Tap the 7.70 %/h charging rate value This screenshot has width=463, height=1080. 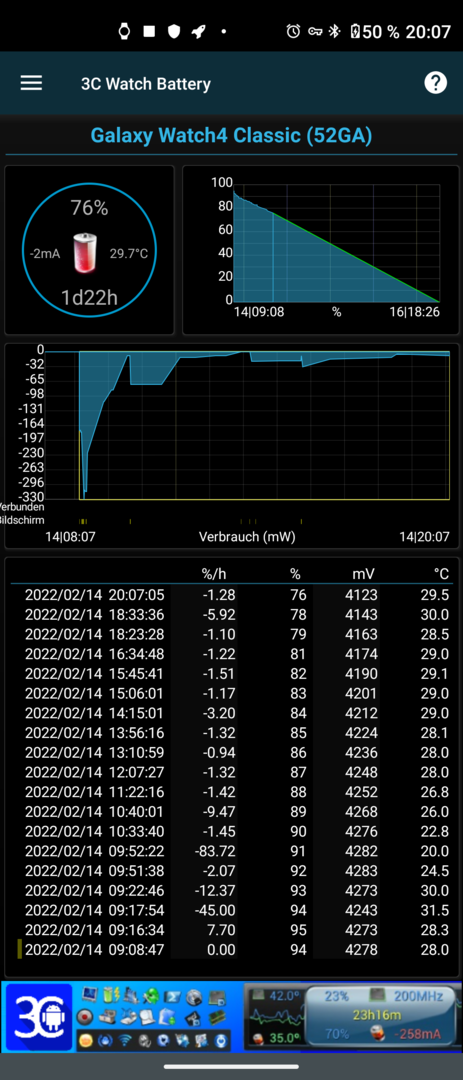[220, 931]
